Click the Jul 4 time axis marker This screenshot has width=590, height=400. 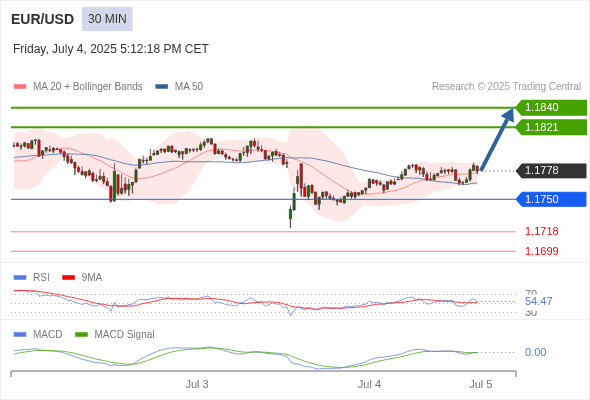pos(369,385)
